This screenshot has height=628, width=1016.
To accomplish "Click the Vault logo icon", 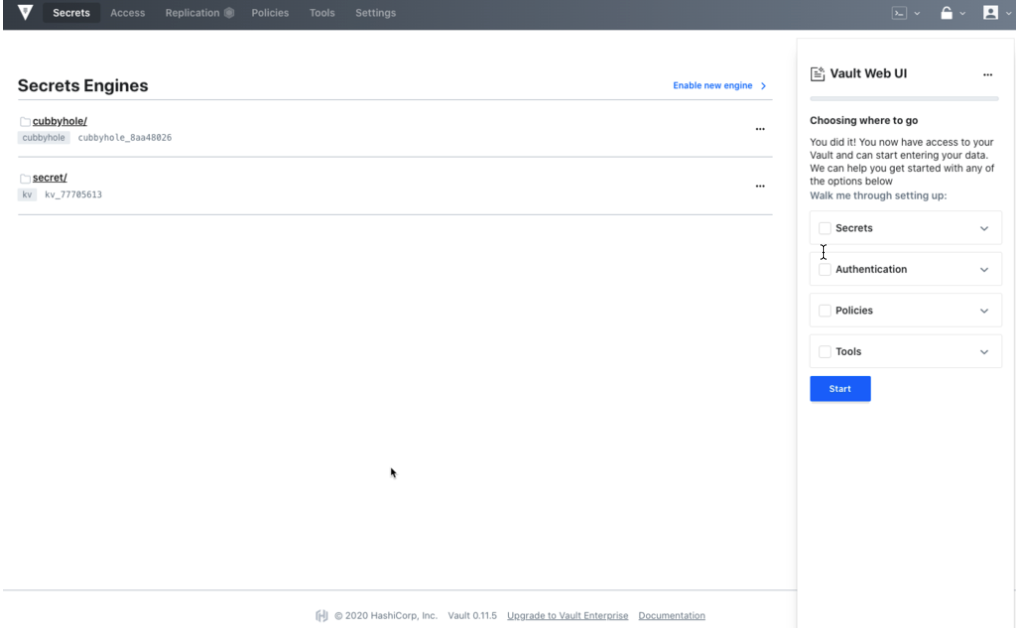I will click(x=25, y=12).
